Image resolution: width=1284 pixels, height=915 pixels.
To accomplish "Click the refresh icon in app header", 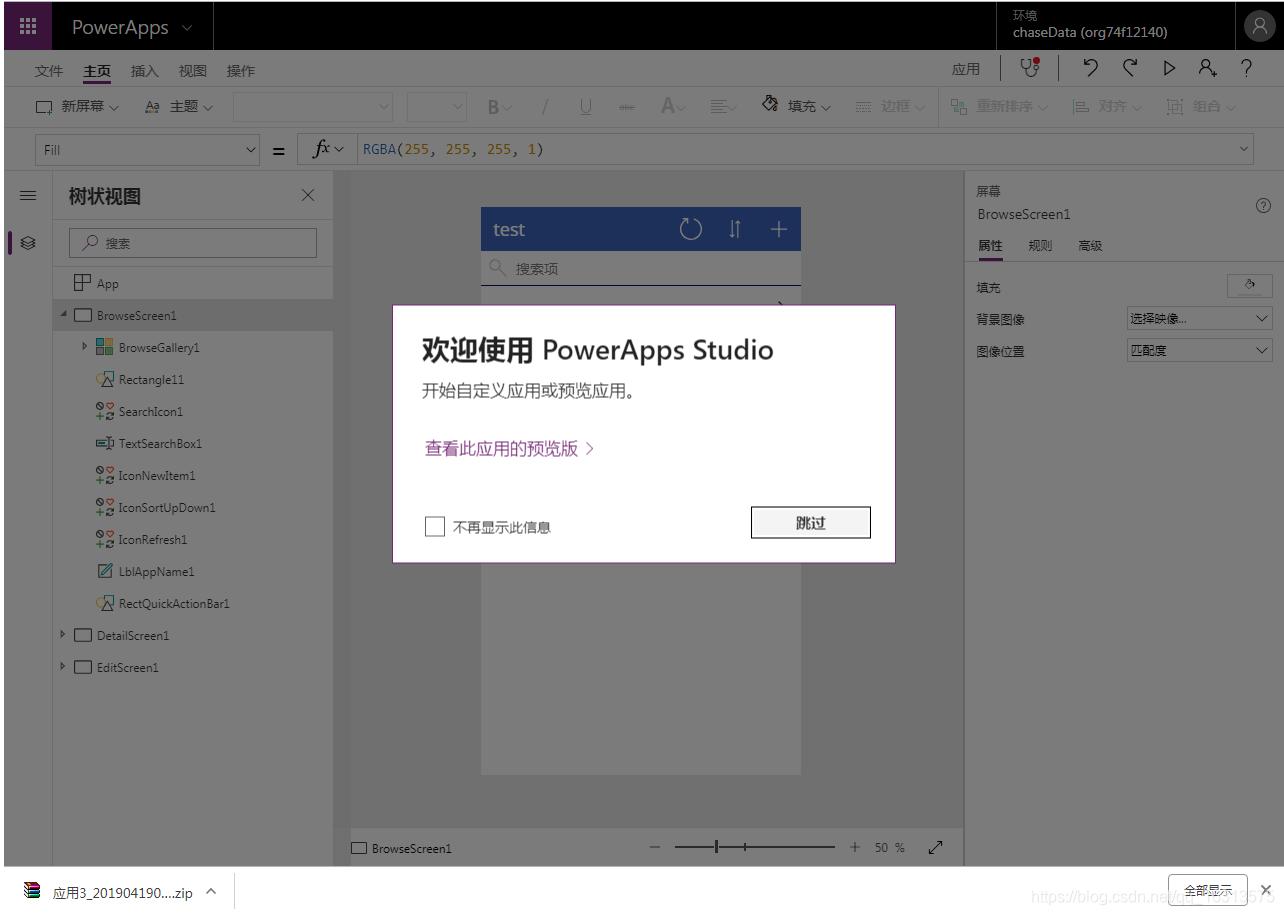I will pyautogui.click(x=691, y=229).
